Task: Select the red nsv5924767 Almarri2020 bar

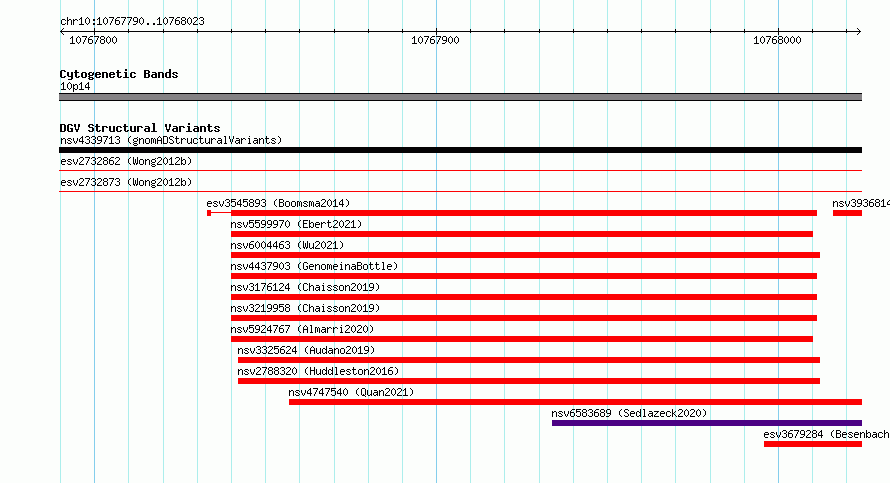Action: pyautogui.click(x=522, y=339)
